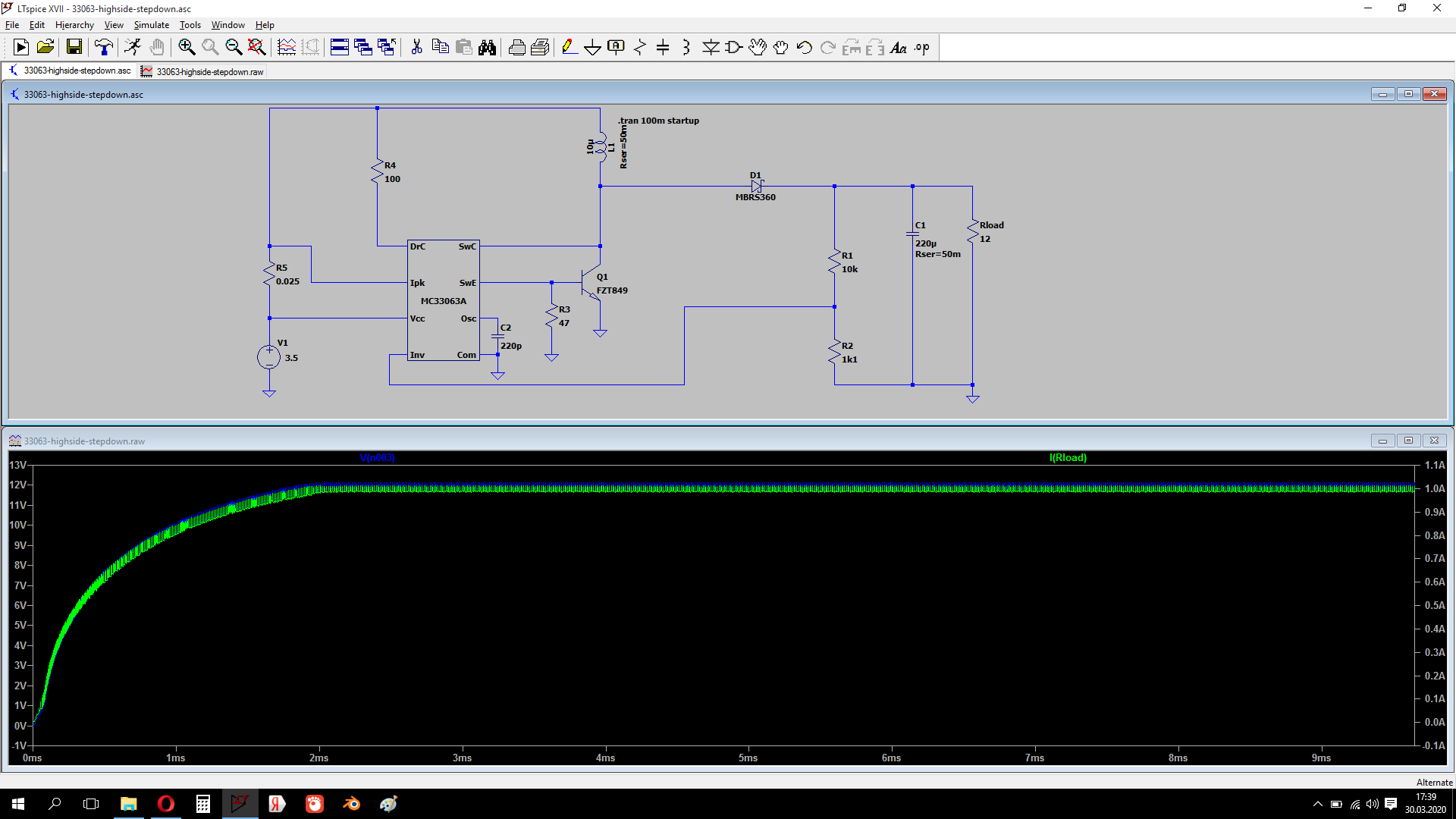Place an Inductor from the toolbar
This screenshot has height=819, width=1456.
coord(686,47)
